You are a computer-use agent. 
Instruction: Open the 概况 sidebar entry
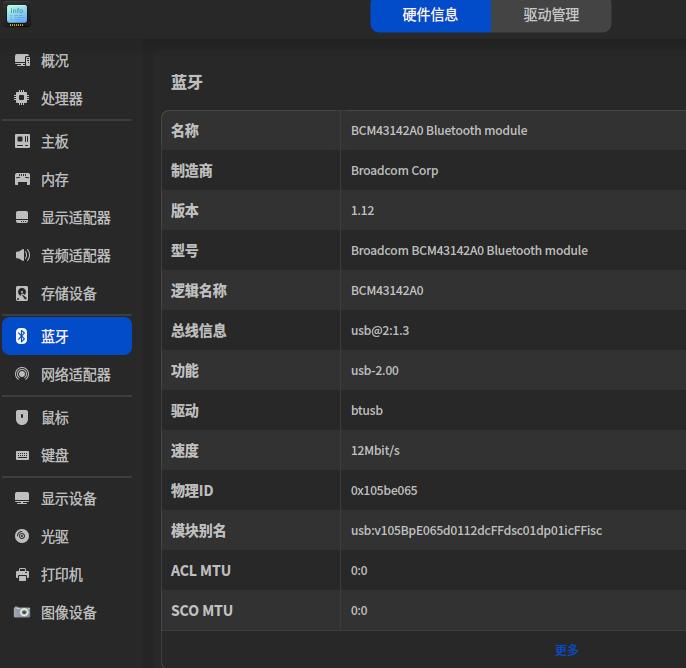click(x=67, y=60)
